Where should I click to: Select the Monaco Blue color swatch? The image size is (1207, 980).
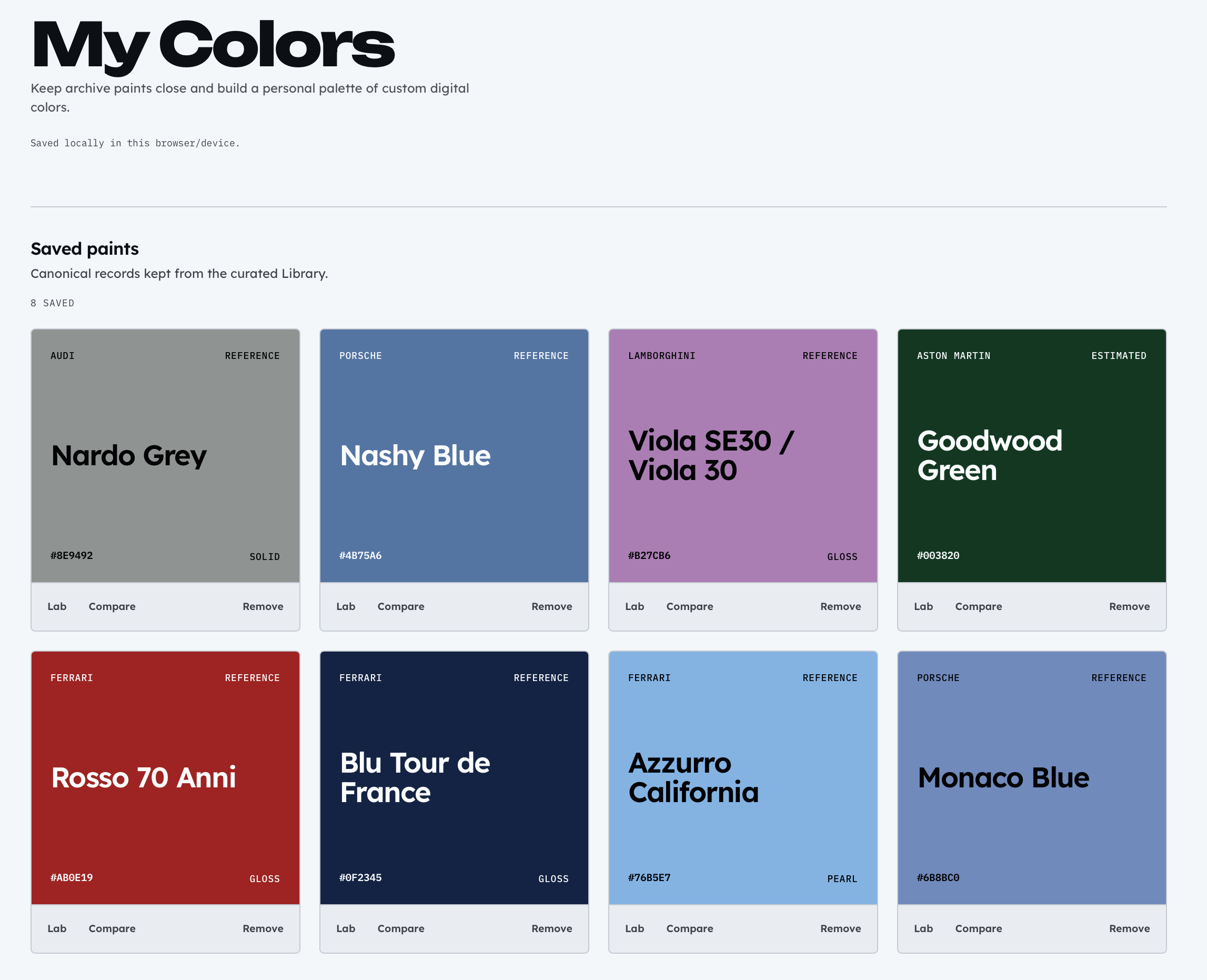tap(1032, 778)
